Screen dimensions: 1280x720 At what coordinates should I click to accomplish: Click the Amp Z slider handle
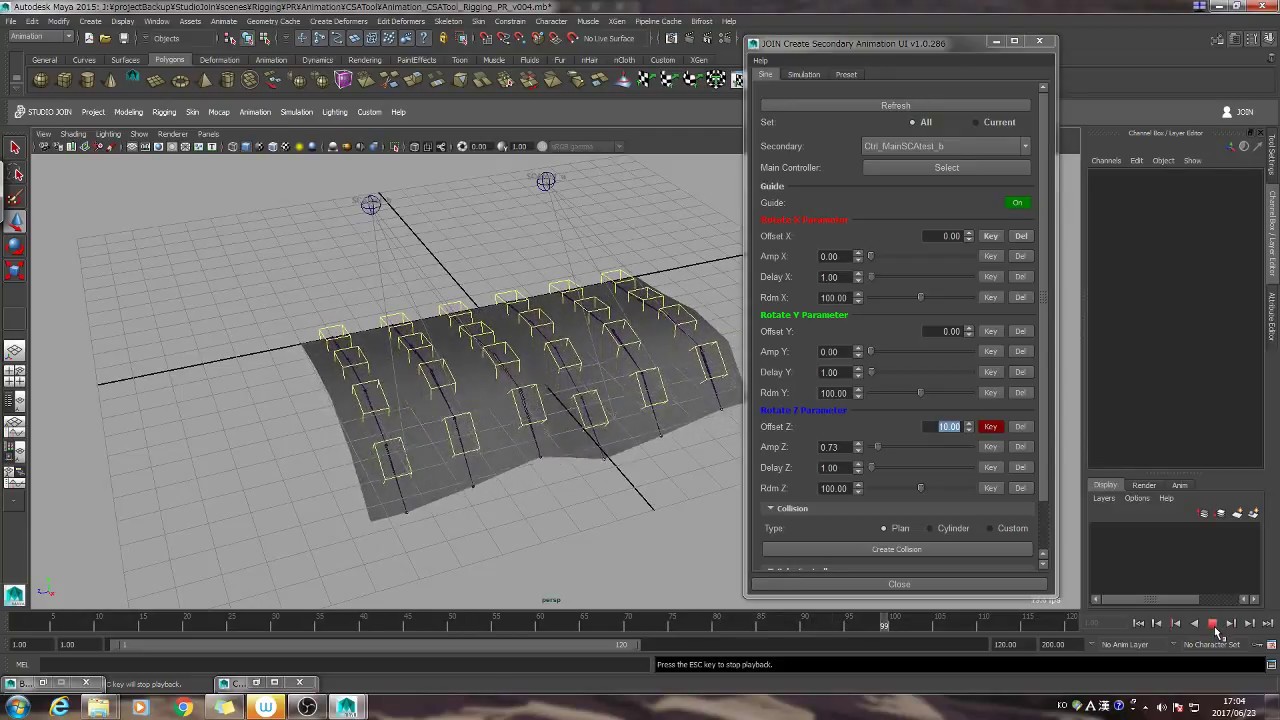click(877, 447)
